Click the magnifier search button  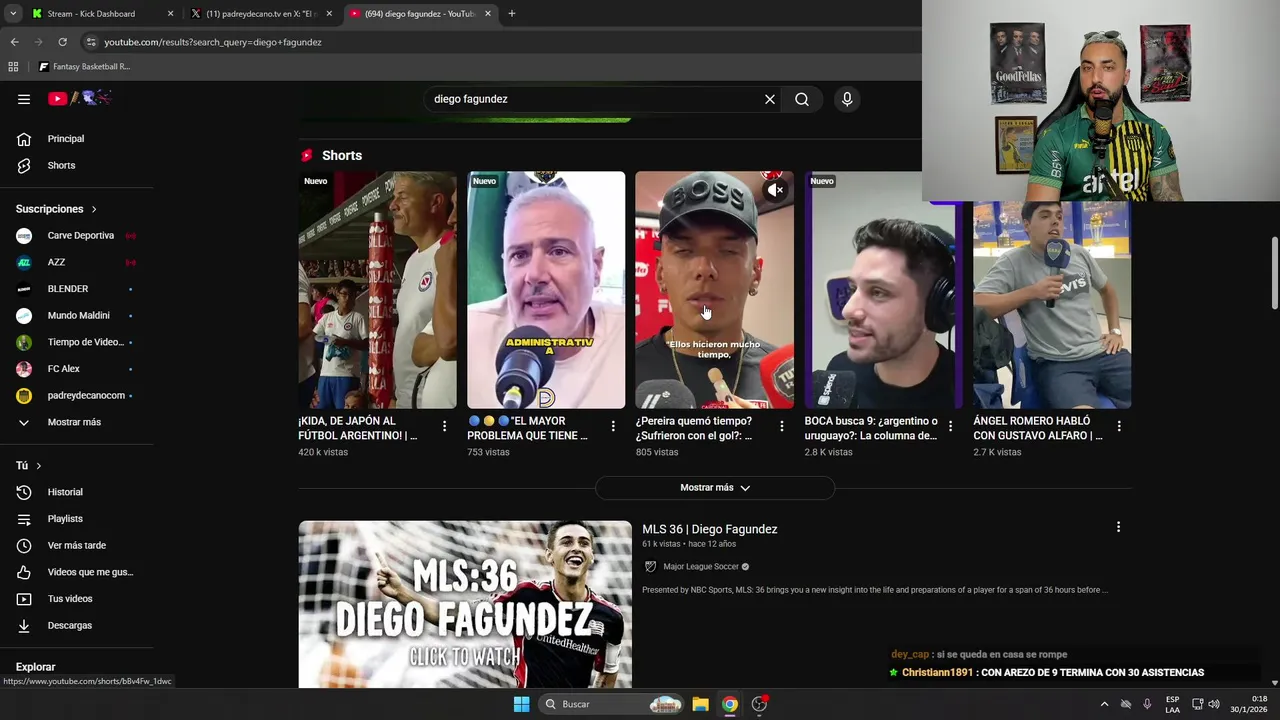click(x=802, y=99)
